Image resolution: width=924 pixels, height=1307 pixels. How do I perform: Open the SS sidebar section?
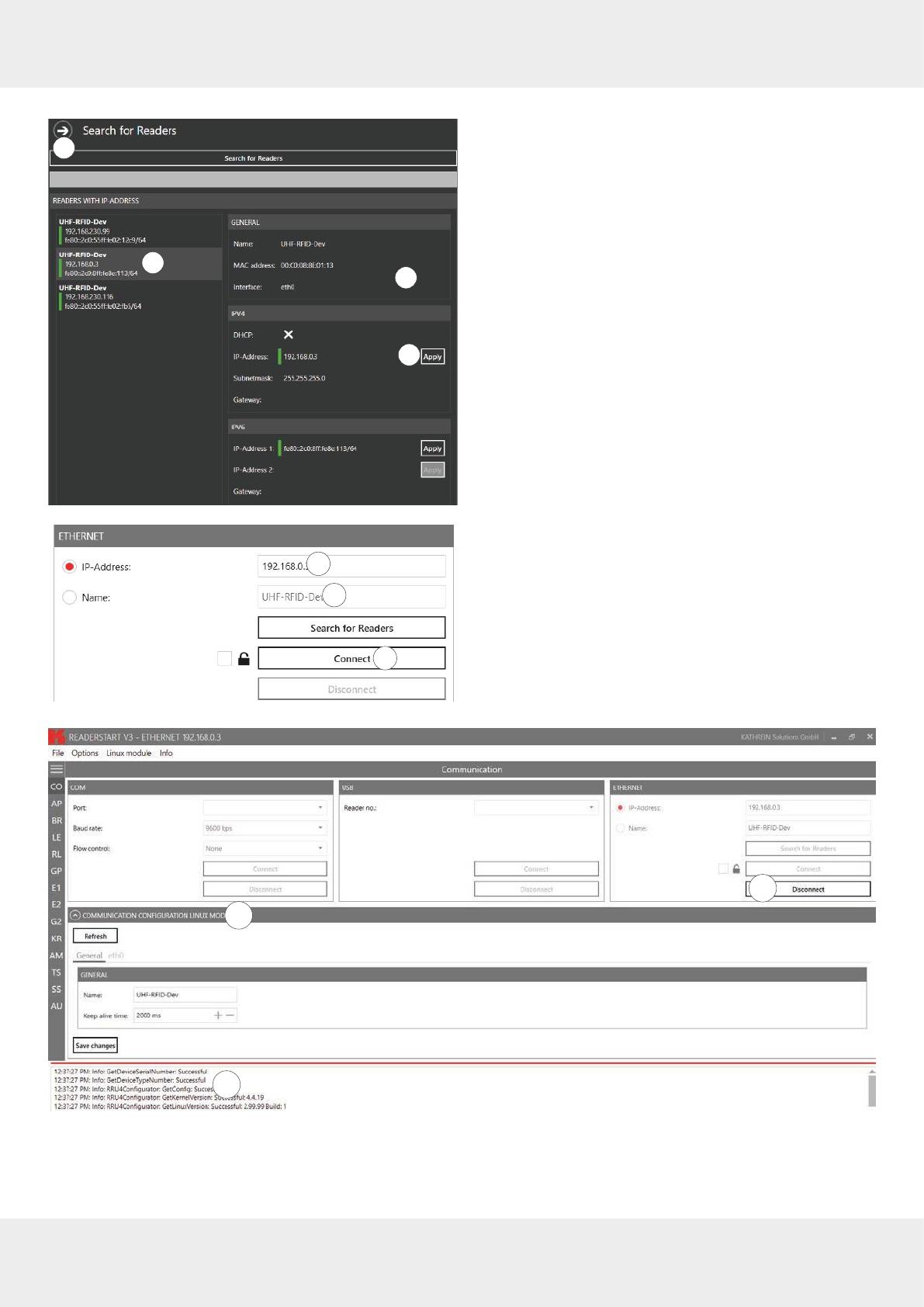(x=57, y=990)
